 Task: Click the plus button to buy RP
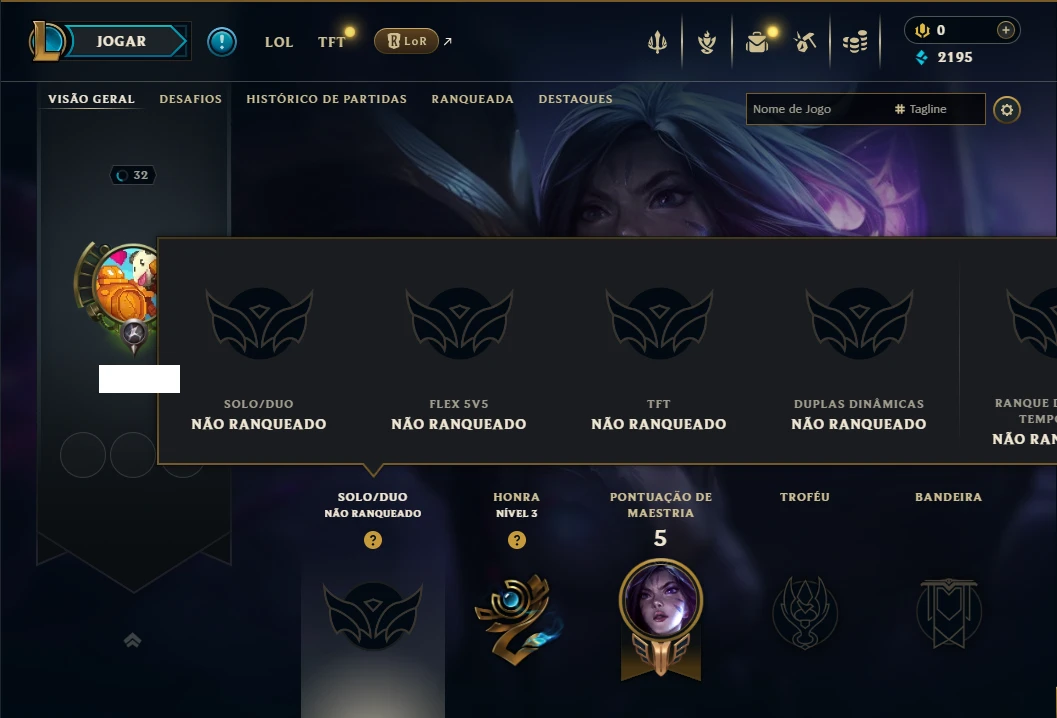[1005, 30]
